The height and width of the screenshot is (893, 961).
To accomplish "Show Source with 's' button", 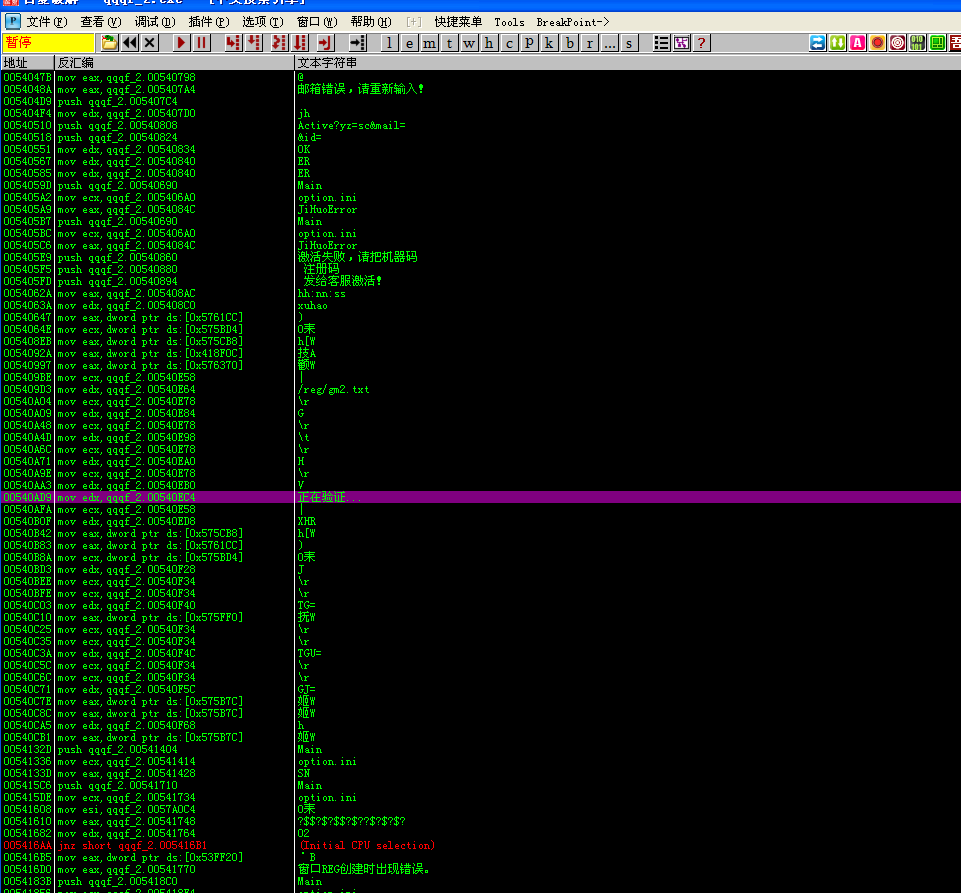I will tap(629, 43).
